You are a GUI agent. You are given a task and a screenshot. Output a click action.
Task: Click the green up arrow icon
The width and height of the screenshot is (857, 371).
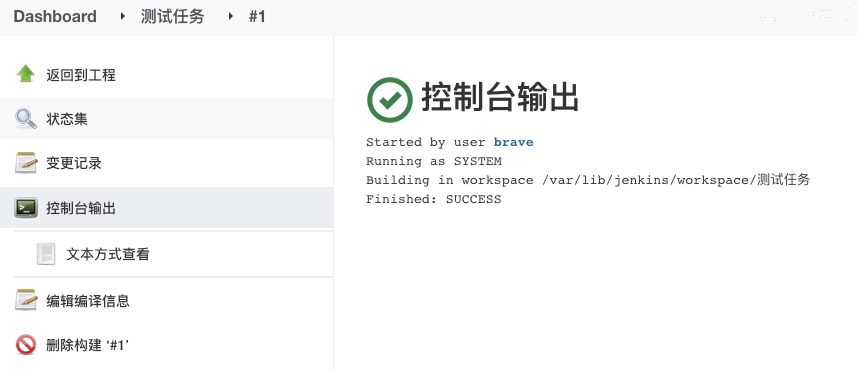(x=26, y=74)
